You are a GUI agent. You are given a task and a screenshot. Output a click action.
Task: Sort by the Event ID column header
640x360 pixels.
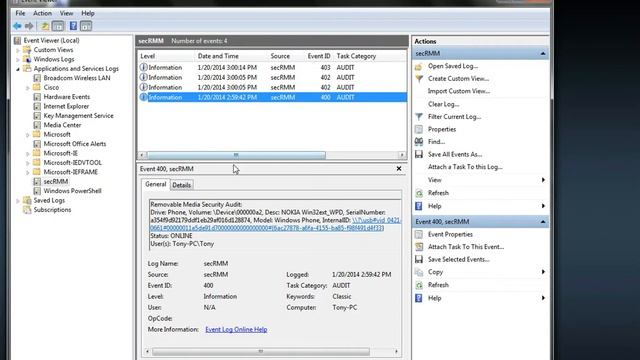(x=319, y=56)
